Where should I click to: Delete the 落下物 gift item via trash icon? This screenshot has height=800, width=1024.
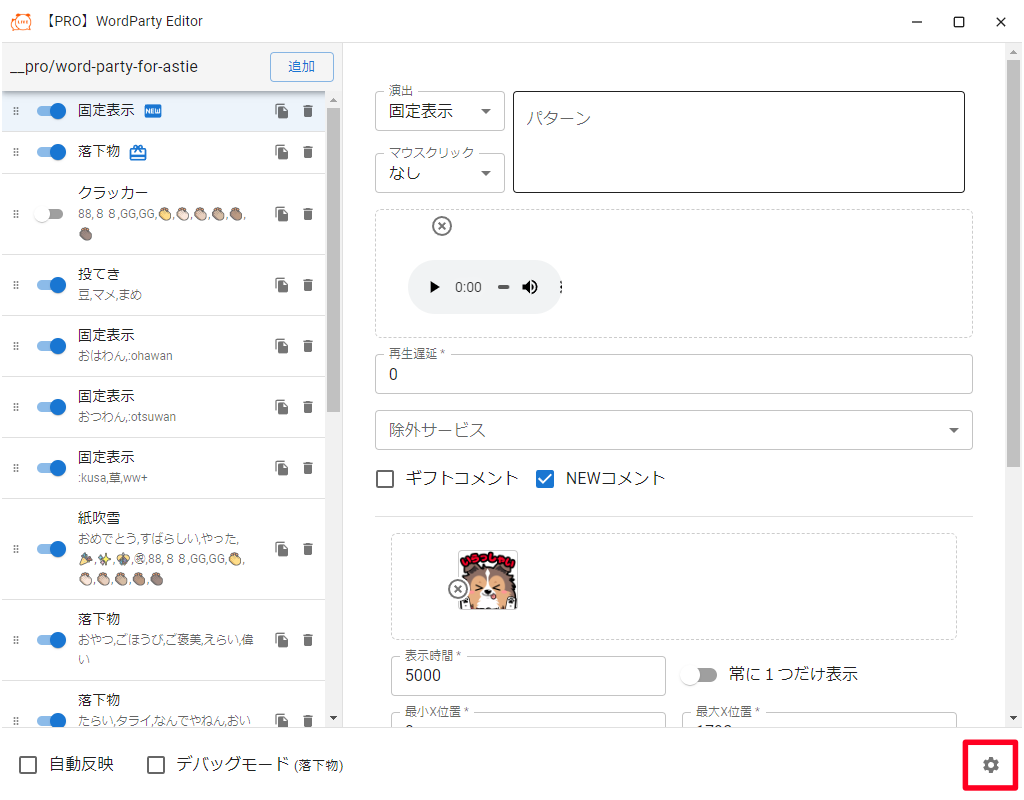click(x=308, y=152)
